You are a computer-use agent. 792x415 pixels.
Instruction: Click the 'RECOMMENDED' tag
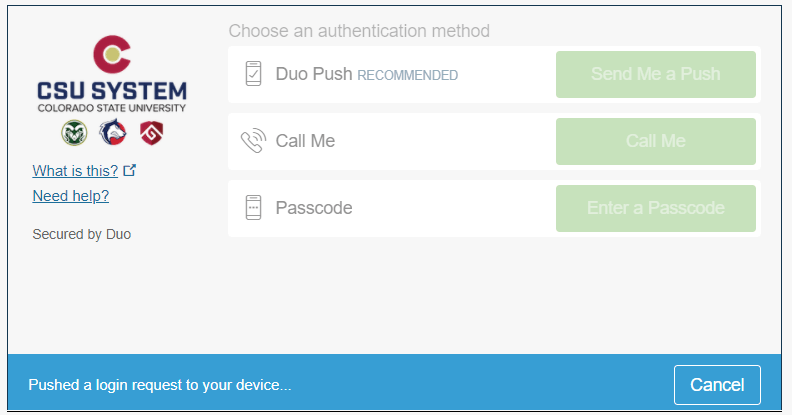(x=408, y=75)
